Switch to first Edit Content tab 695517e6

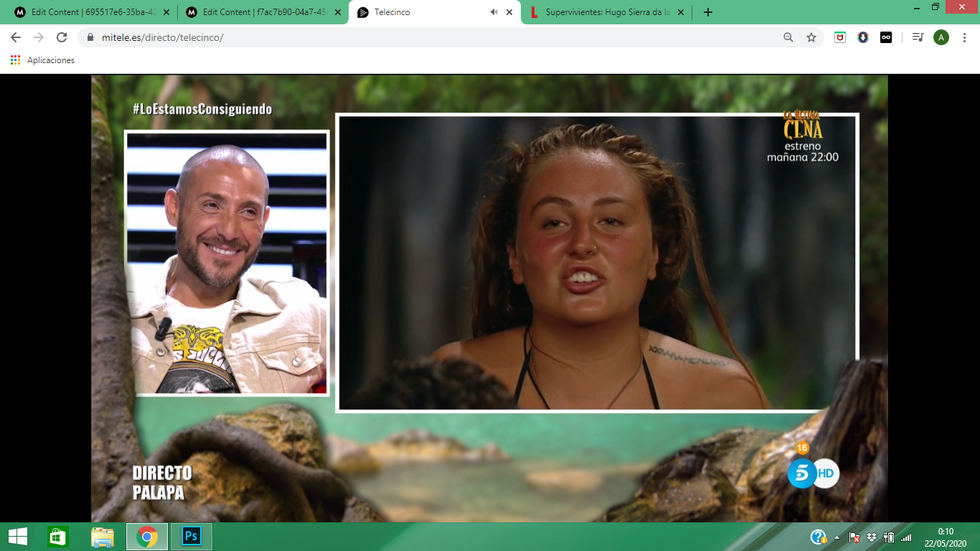point(90,12)
